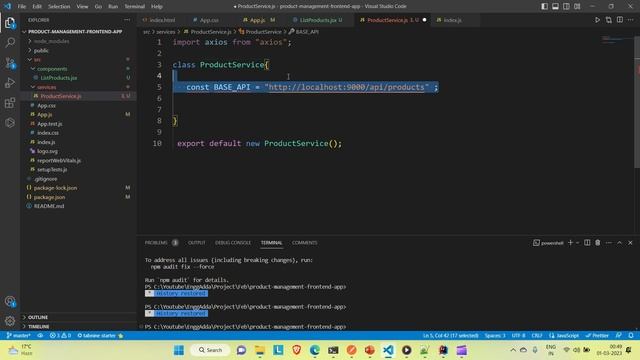The image size is (640, 360).
Task: Switch to the ListProducts.jsx editor tab
Action: (x=320, y=20)
